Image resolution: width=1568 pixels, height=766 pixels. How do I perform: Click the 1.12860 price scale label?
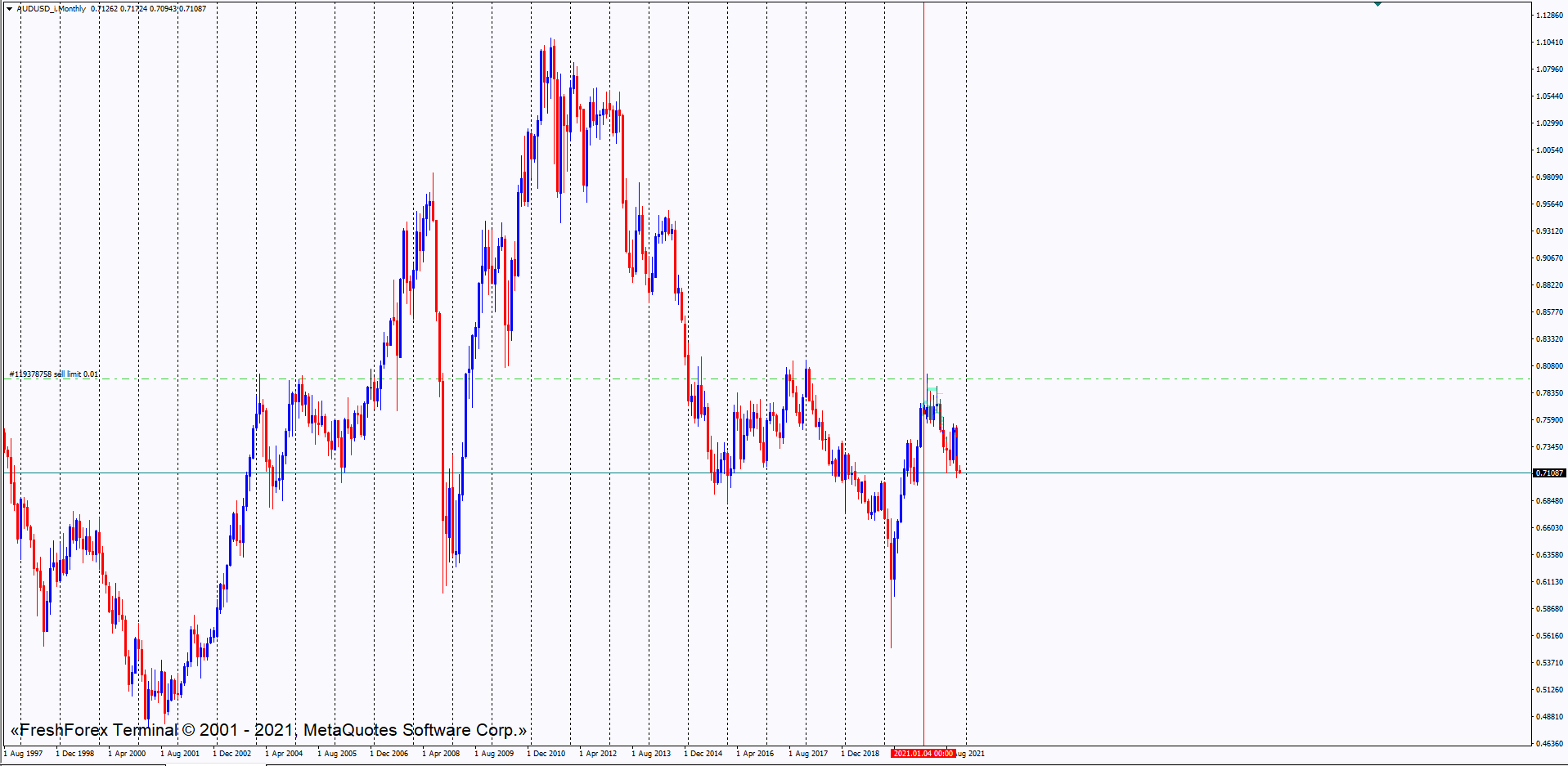(x=1549, y=16)
